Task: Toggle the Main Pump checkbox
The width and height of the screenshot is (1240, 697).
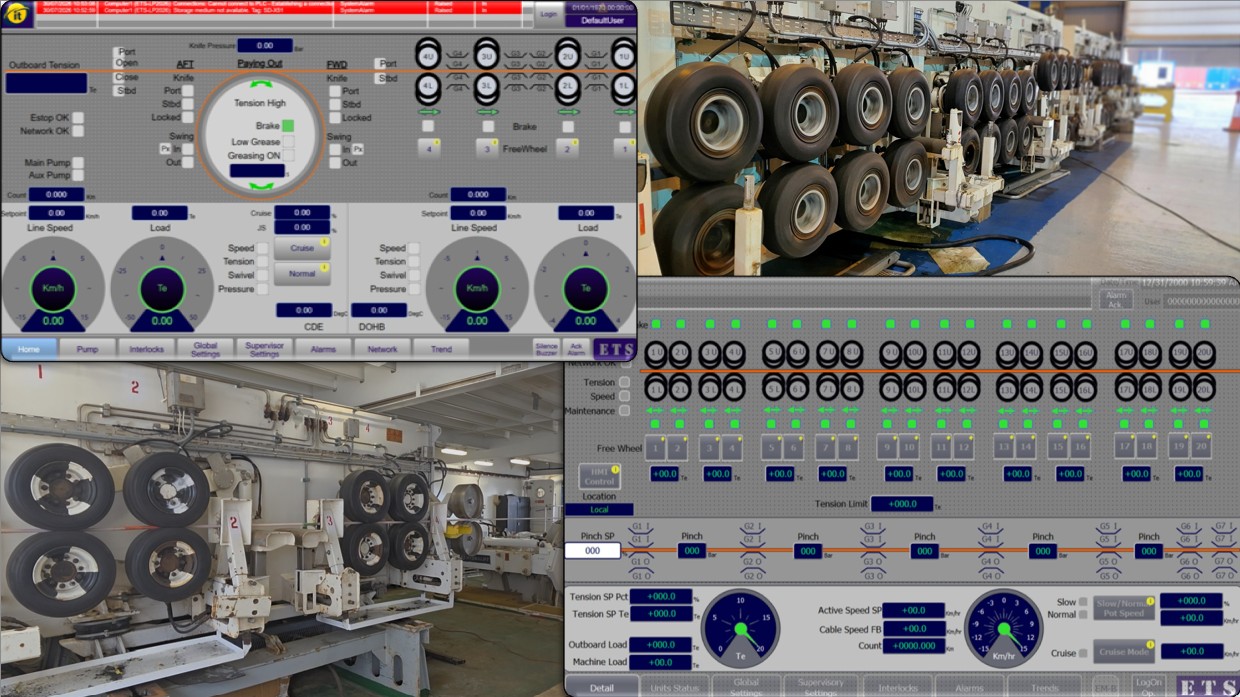Action: tap(78, 163)
